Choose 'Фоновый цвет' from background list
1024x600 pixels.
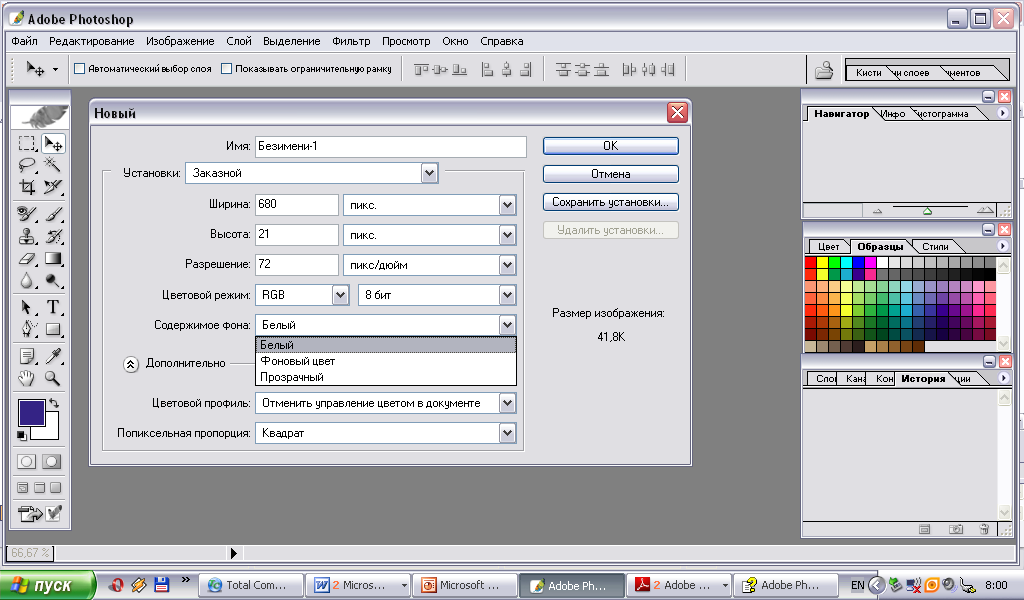385,361
